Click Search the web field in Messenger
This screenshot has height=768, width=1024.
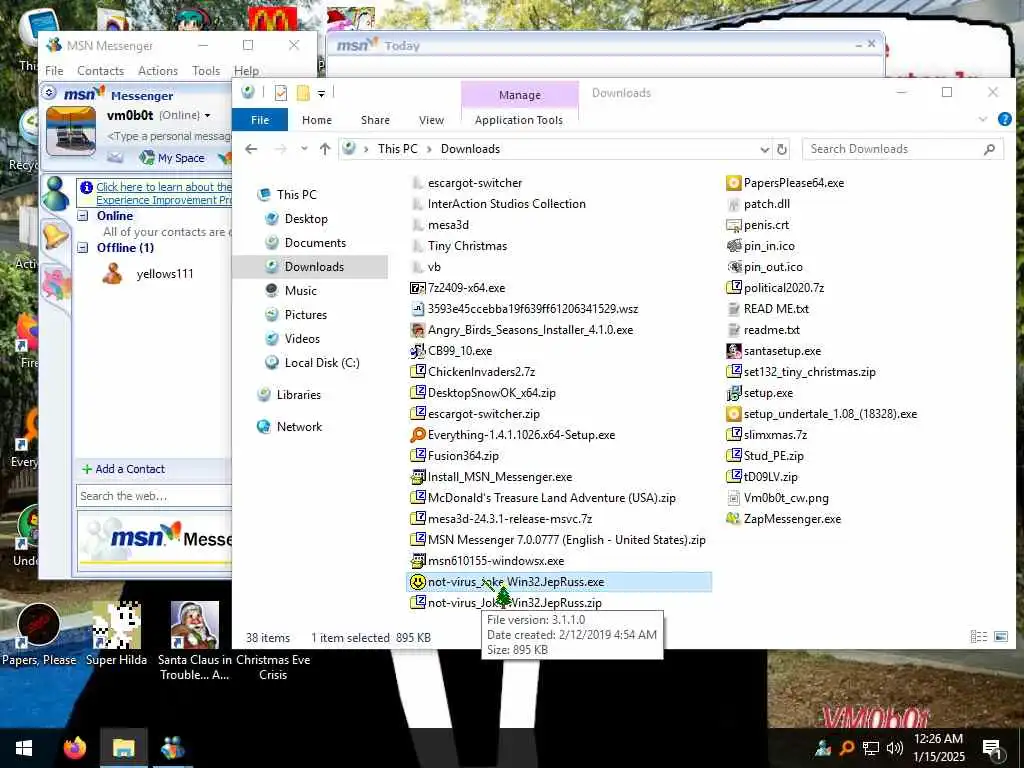[x=153, y=496]
